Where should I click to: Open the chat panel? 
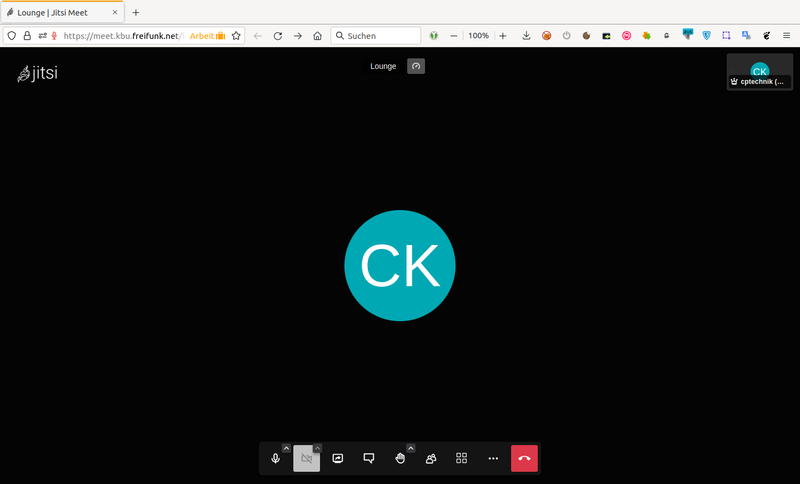tap(369, 458)
